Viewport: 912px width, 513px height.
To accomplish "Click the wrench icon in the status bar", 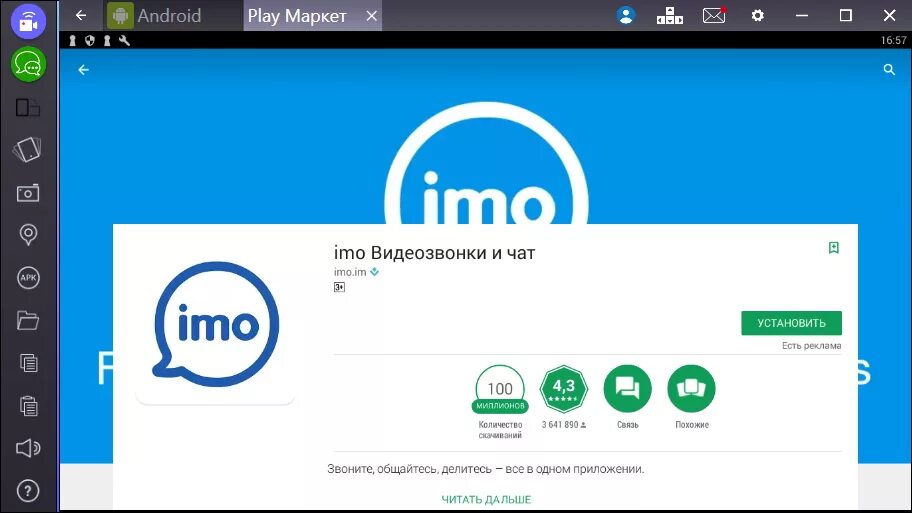I will [124, 40].
